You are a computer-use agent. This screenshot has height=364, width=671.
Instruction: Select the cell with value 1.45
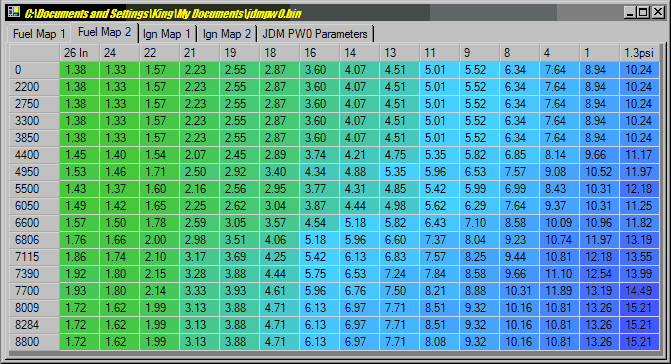click(x=80, y=155)
